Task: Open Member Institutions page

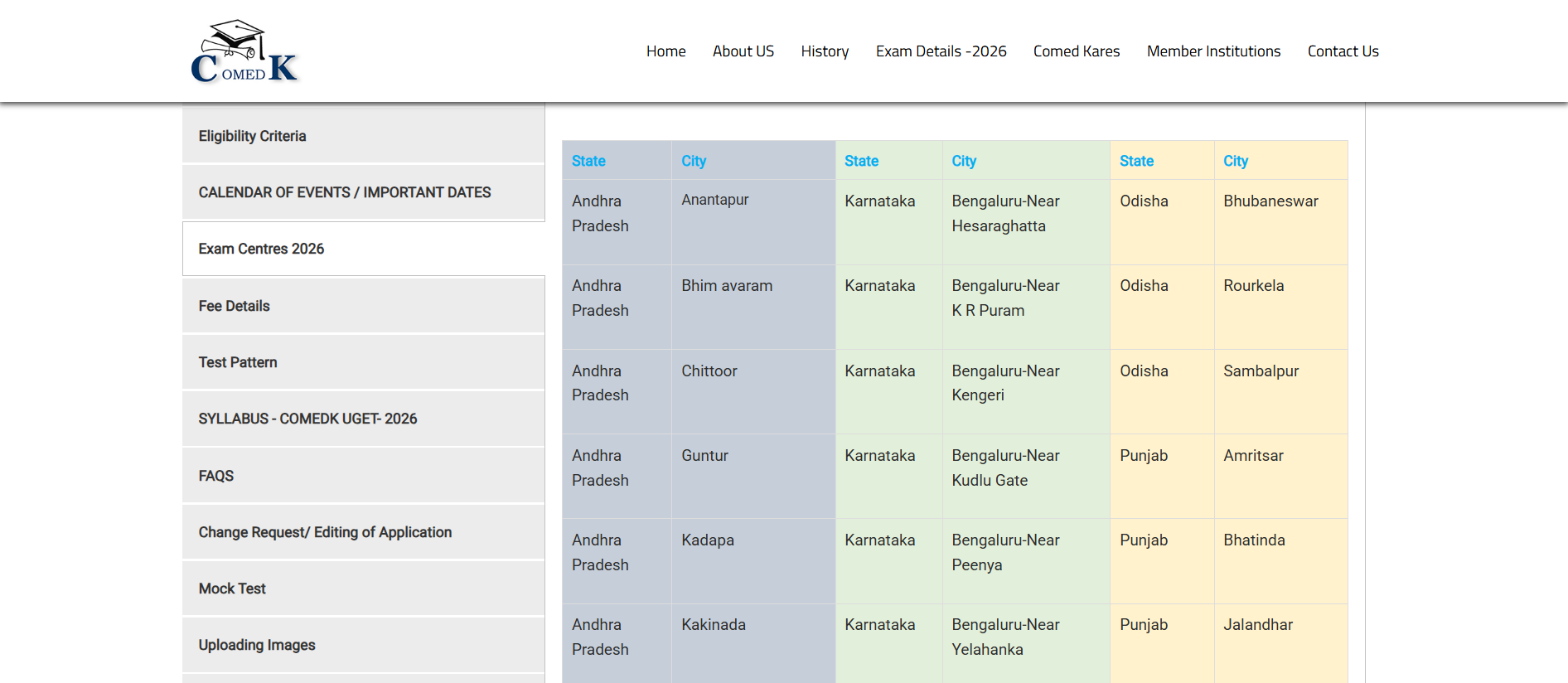Action: (x=1213, y=51)
